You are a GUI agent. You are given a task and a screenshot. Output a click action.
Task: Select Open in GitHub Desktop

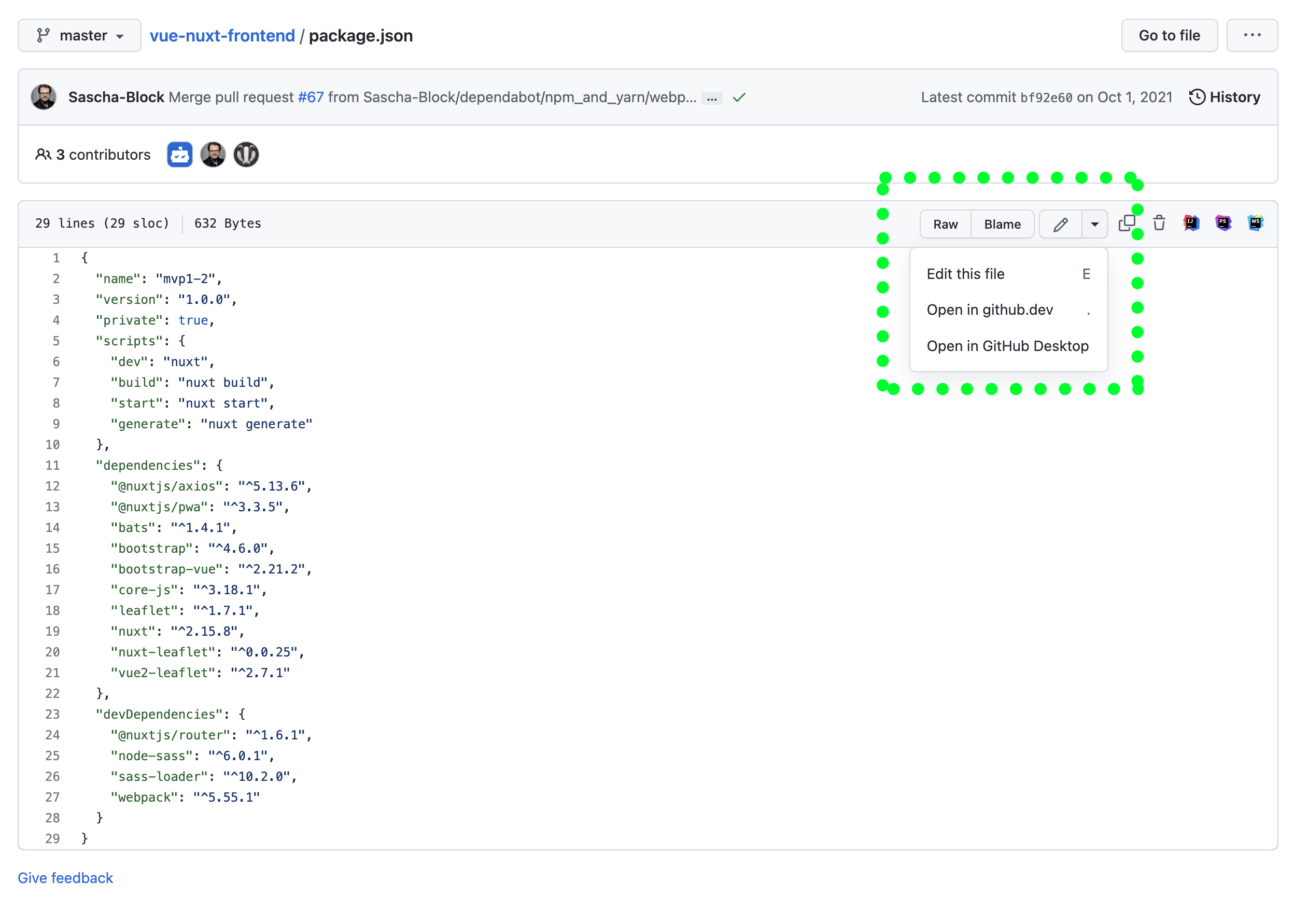(x=1007, y=345)
